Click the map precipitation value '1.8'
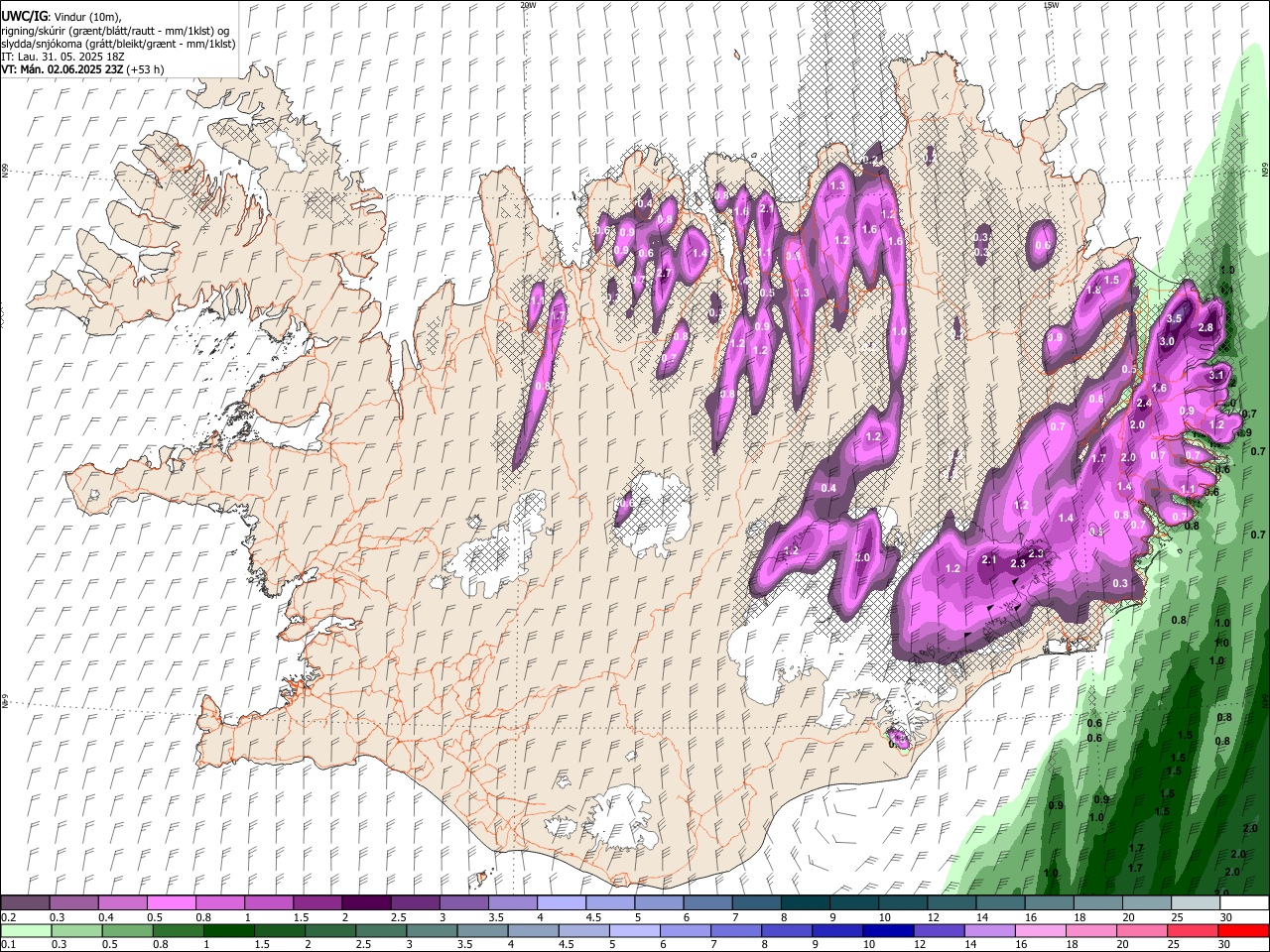This screenshot has width=1270, height=952. tap(1093, 292)
